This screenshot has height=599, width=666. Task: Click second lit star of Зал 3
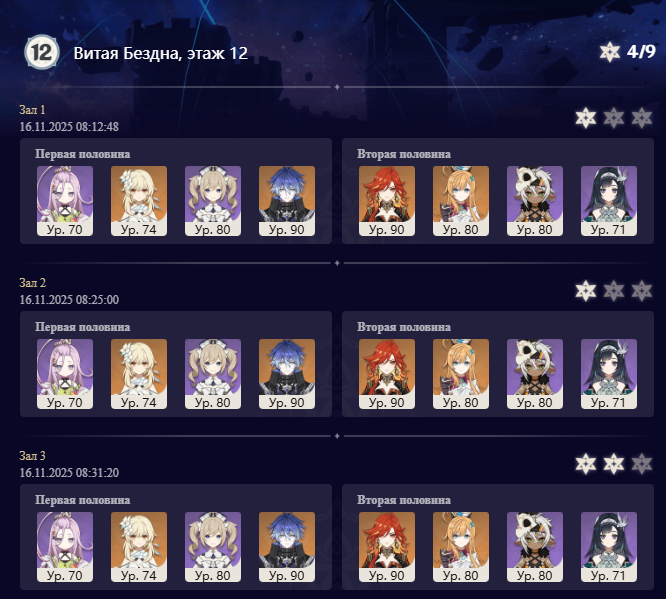pos(614,464)
